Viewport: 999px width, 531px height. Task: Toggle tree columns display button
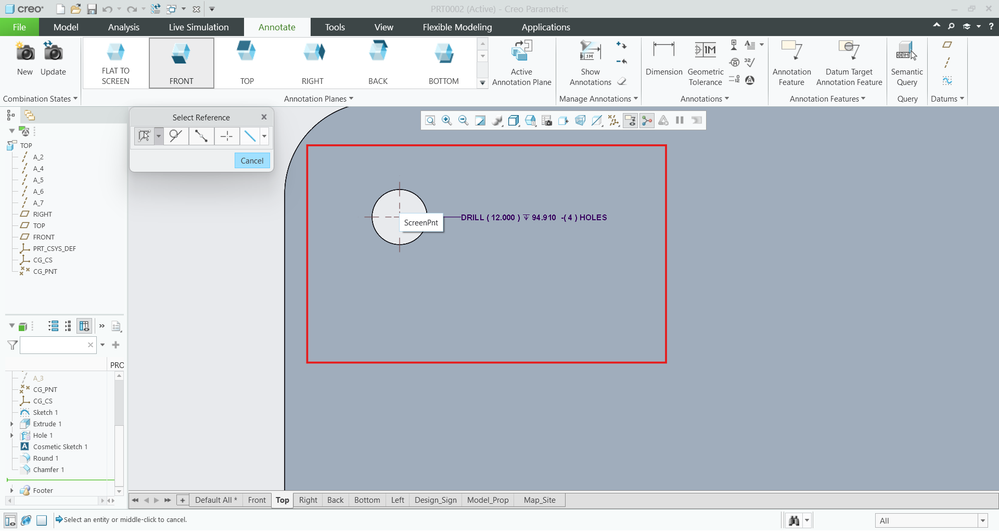tap(84, 326)
